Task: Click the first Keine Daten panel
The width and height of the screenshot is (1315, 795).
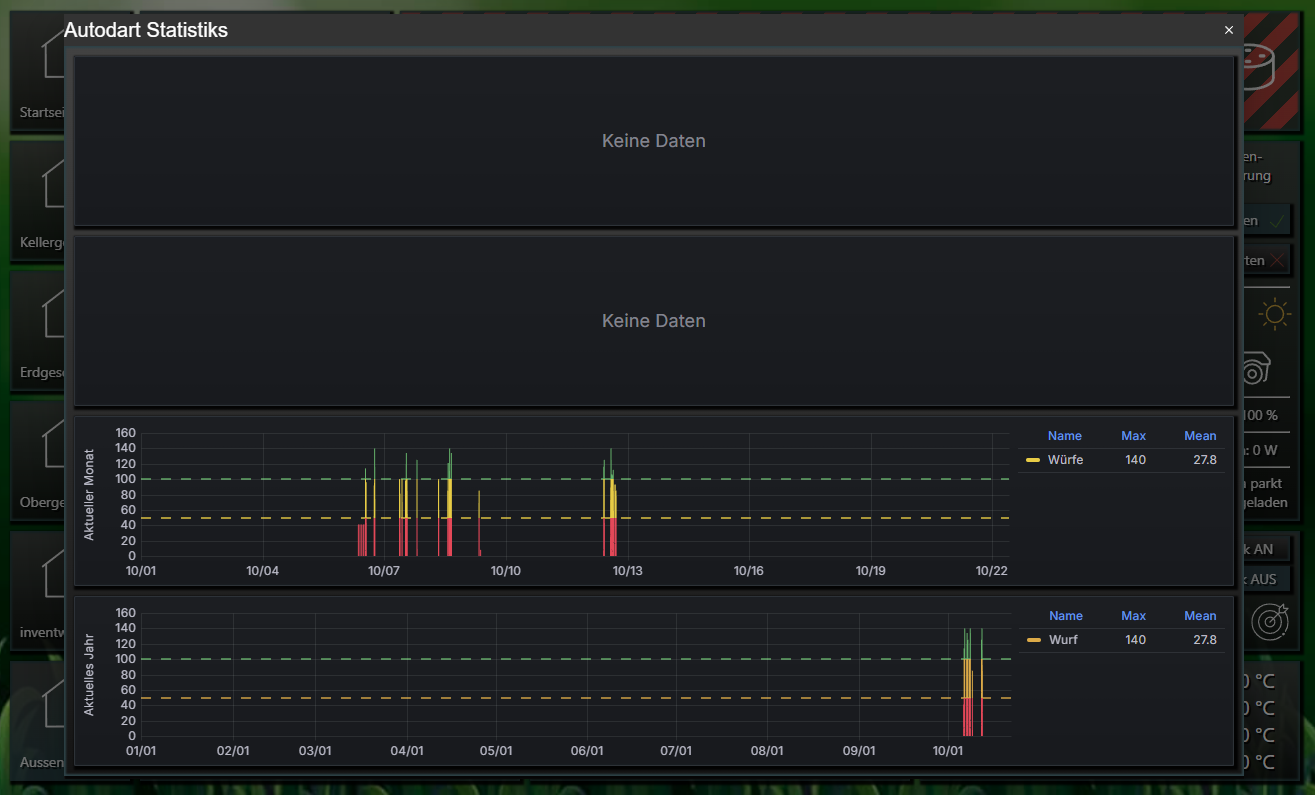Action: coord(653,141)
